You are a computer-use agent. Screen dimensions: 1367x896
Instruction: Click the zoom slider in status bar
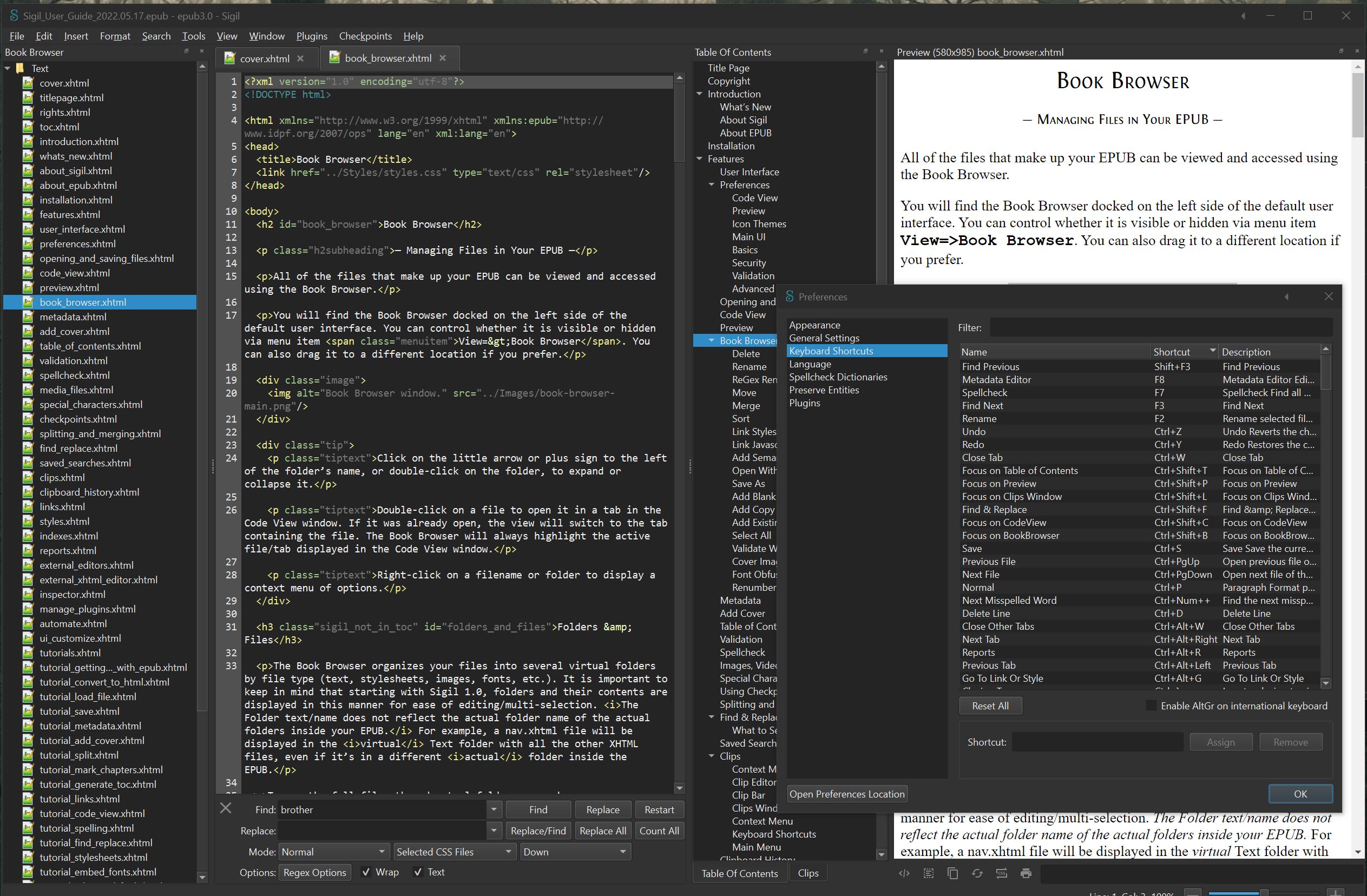pyautogui.click(x=1264, y=893)
